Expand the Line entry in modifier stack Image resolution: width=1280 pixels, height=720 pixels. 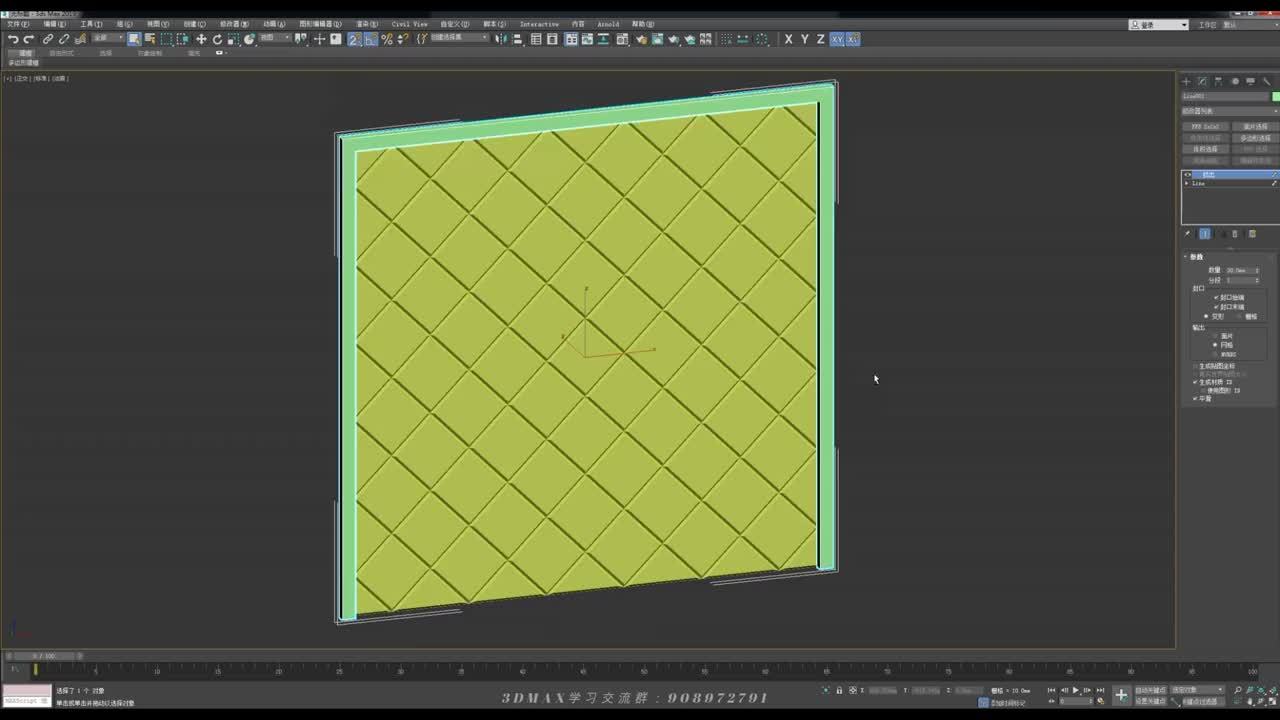[x=1187, y=183]
